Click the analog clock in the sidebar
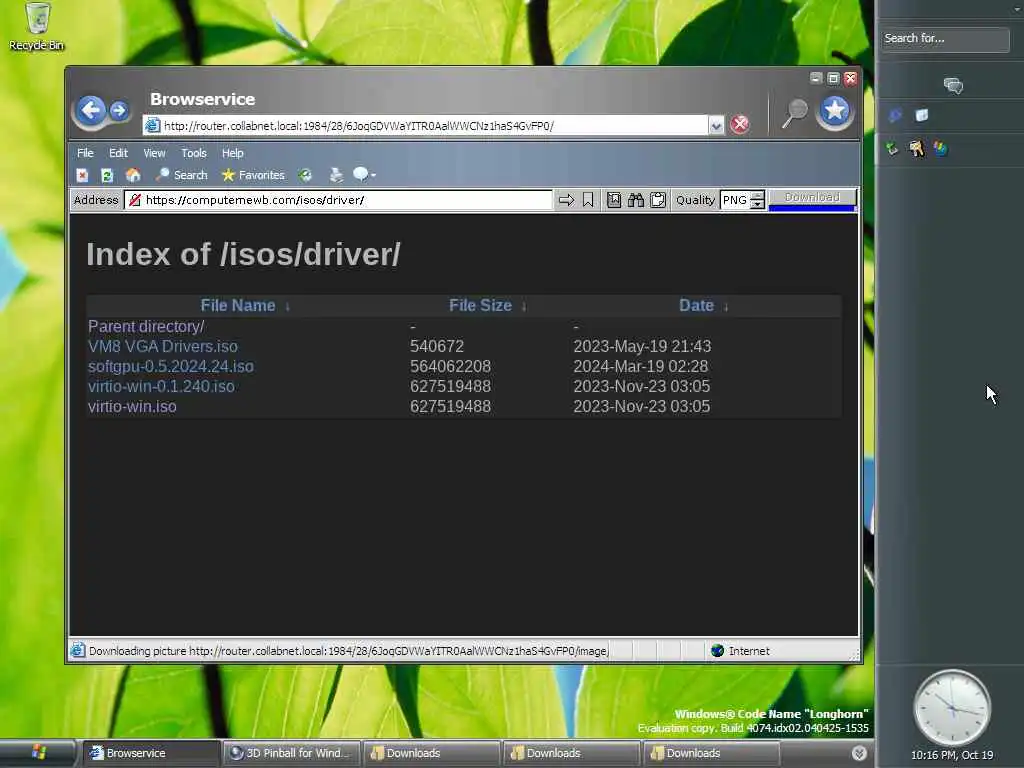 952,708
